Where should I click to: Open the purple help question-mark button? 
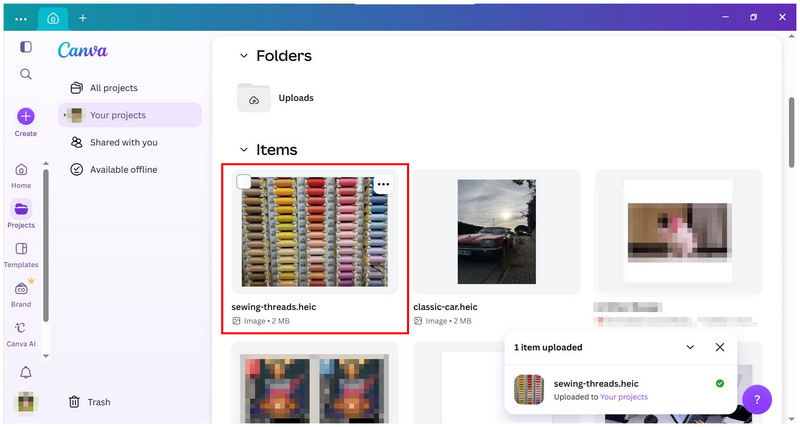click(757, 399)
